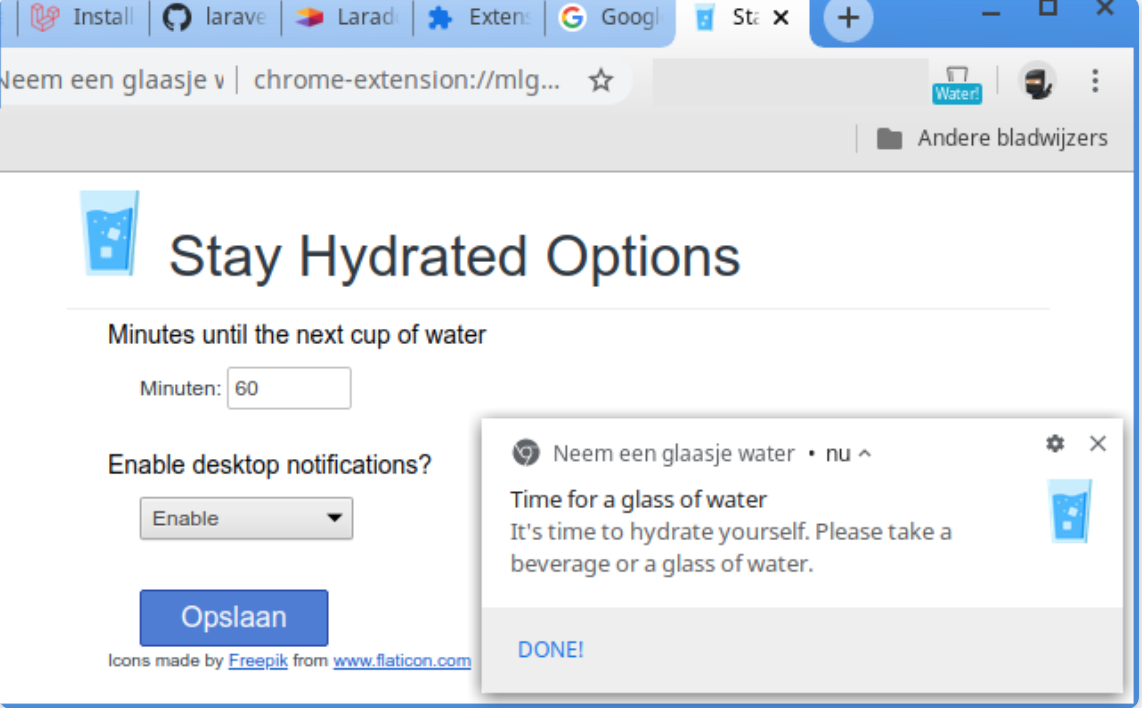The width and height of the screenshot is (1142, 708).
Task: Bookmark this page with the star icon
Action: (600, 80)
